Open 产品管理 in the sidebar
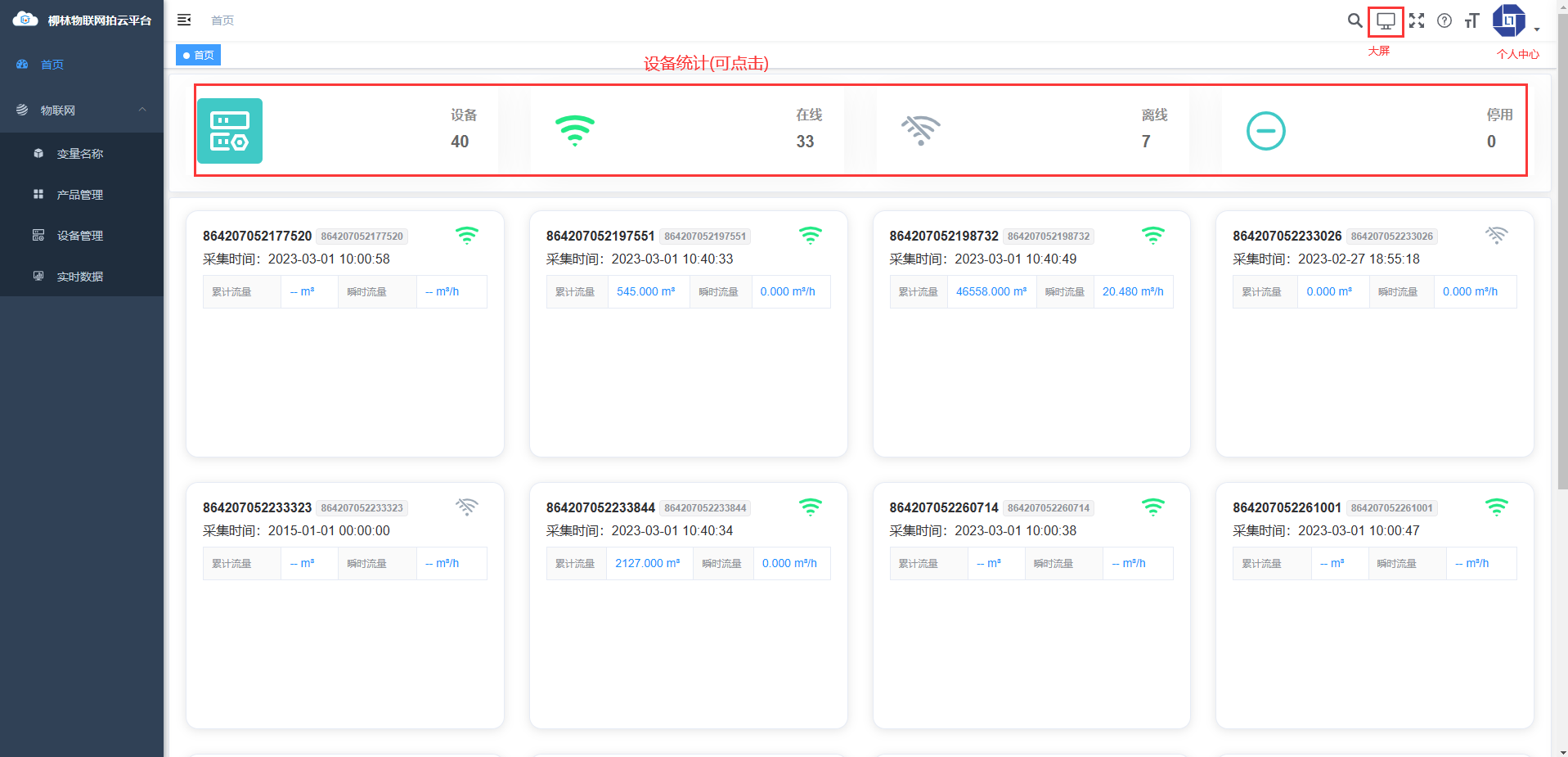This screenshot has height=757, width=1568. [x=82, y=194]
